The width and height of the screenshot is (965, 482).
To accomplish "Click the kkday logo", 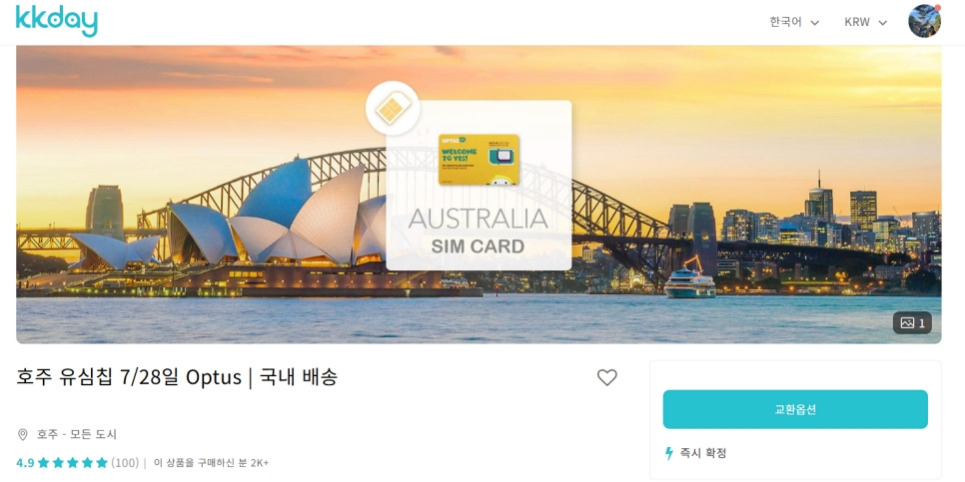I will 57,21.
